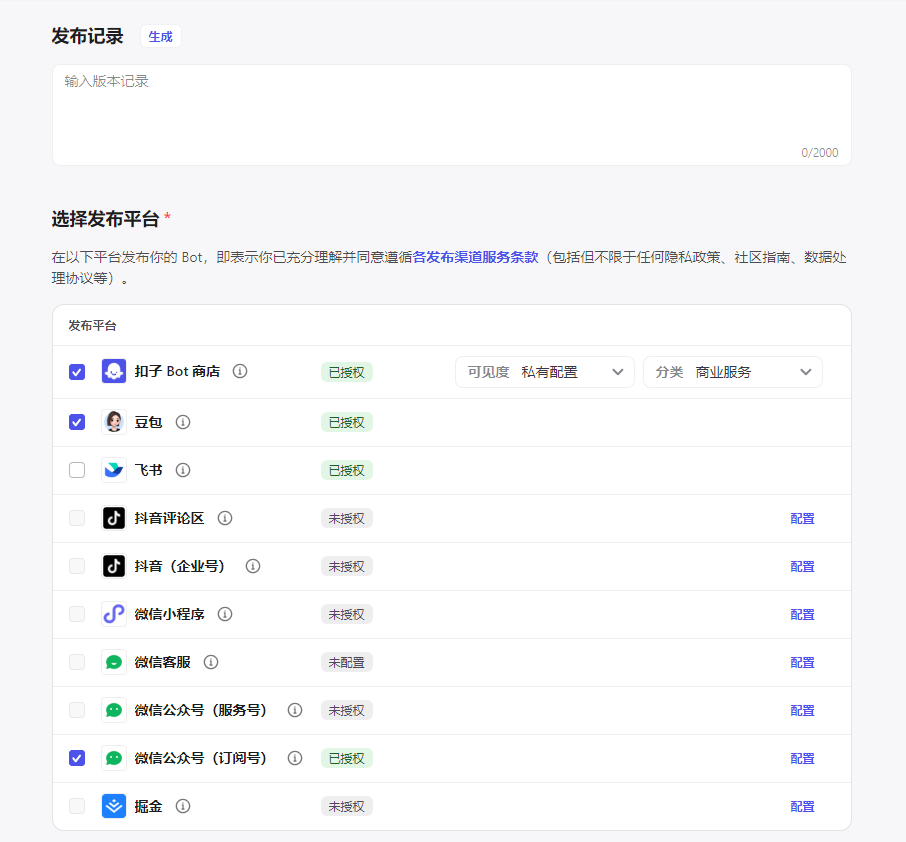The image size is (906, 842).
Task: Show info tooltip for 微信小程序
Action: [225, 614]
